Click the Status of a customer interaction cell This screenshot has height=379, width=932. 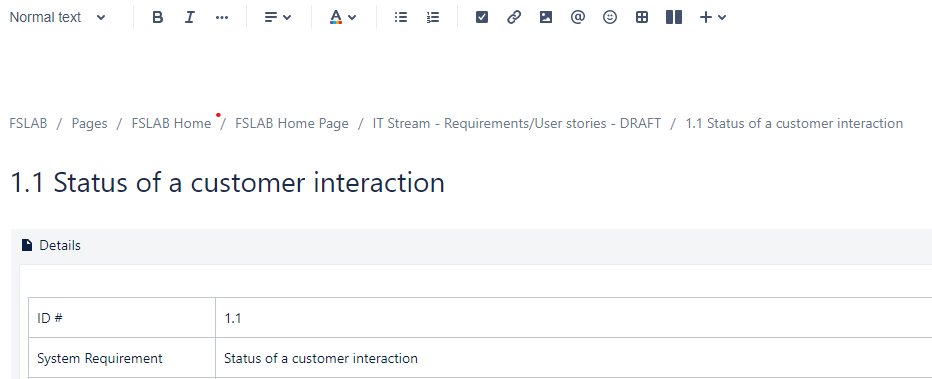click(x=574, y=358)
